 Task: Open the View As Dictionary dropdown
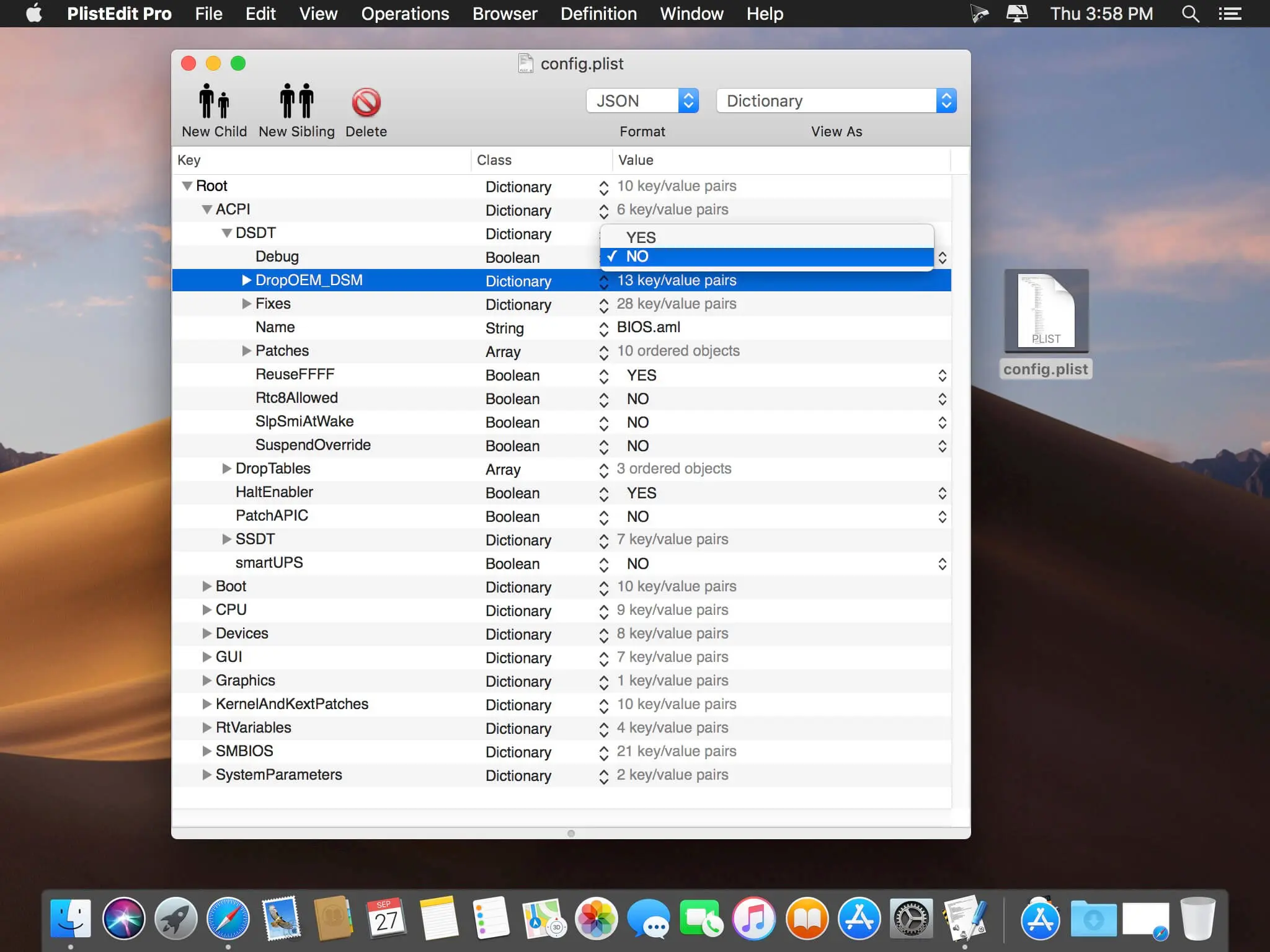pos(835,100)
